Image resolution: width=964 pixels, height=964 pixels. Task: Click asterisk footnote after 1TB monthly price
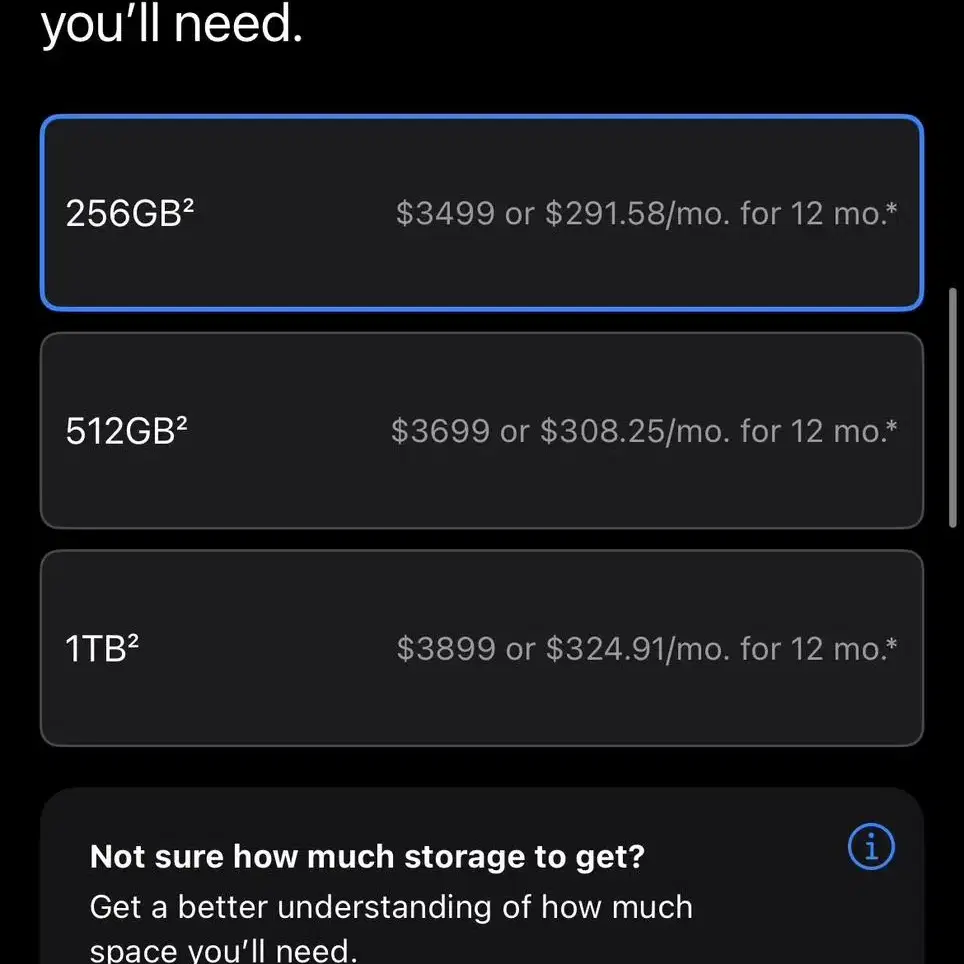click(x=892, y=642)
